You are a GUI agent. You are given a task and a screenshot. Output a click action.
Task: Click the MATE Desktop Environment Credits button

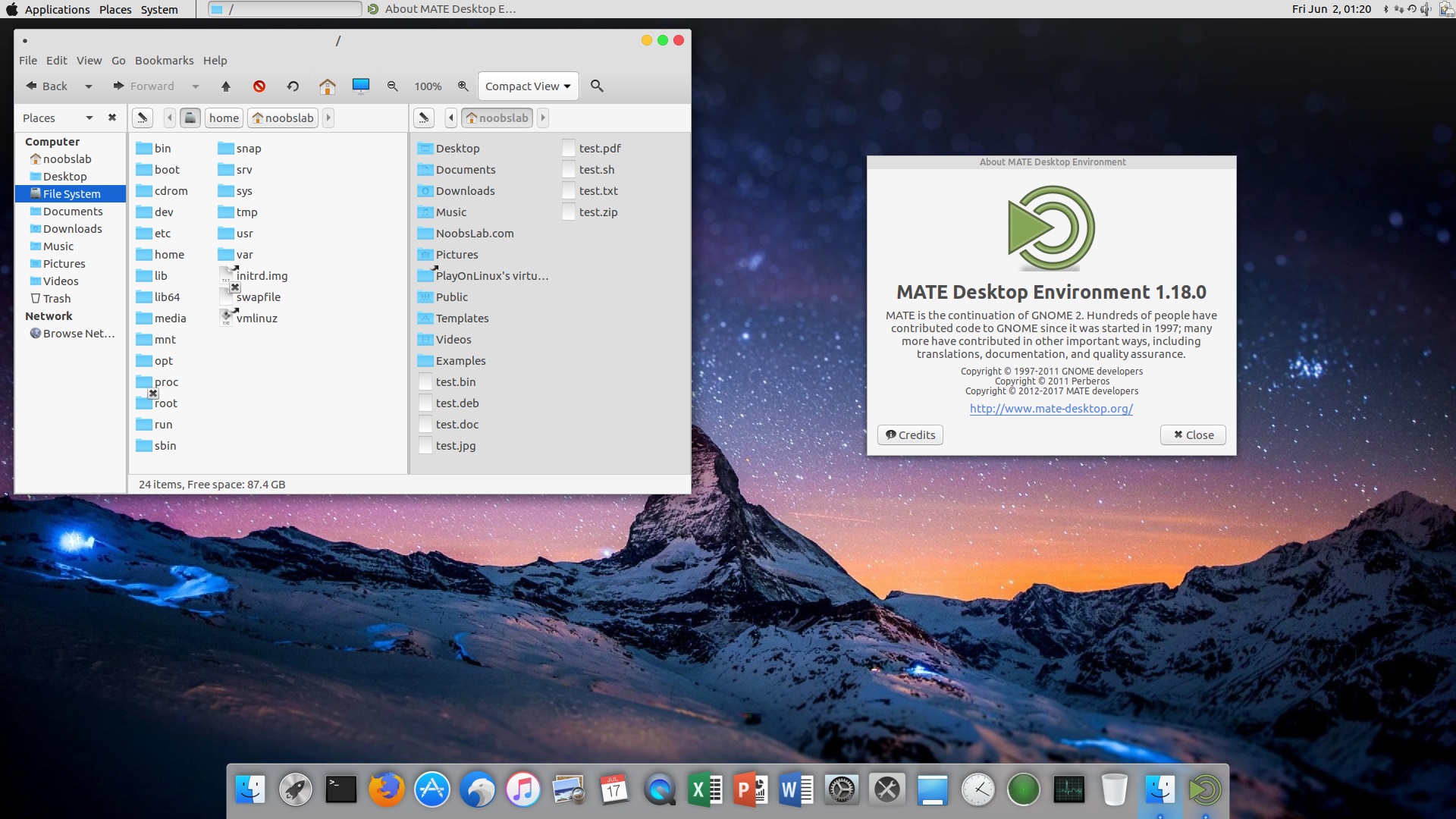coord(909,434)
